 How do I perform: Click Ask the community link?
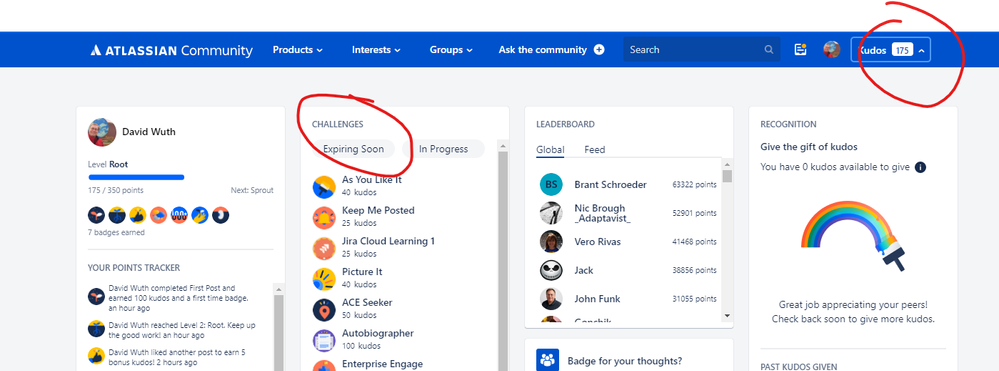pos(542,50)
